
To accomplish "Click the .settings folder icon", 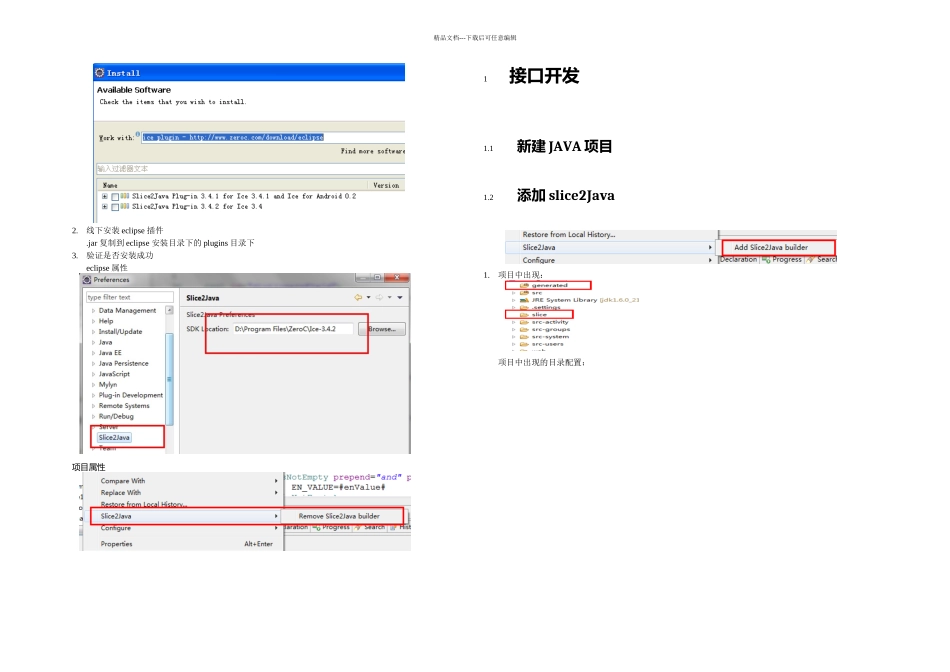I will click(524, 307).
